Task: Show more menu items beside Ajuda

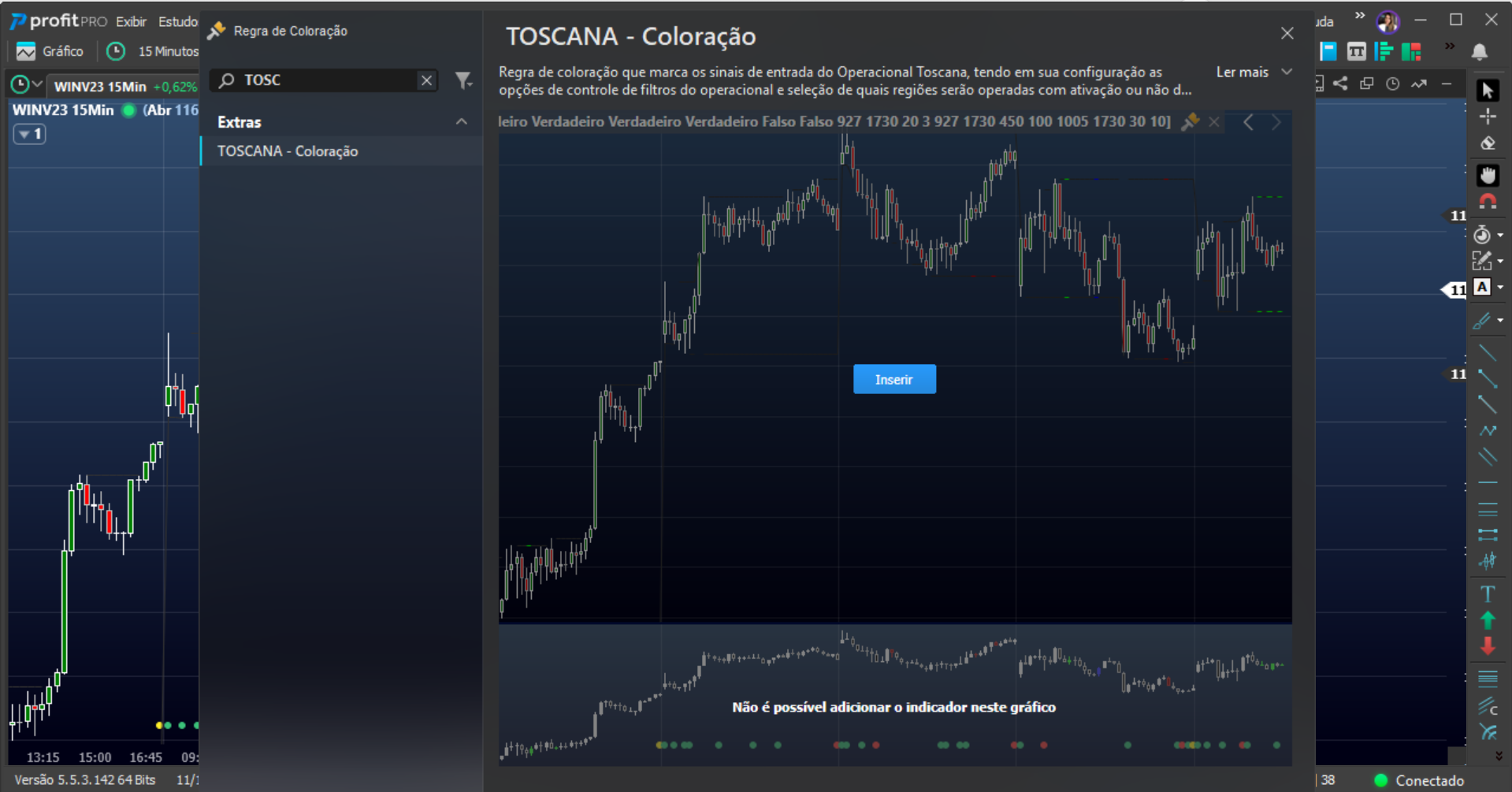Action: click(x=1359, y=15)
